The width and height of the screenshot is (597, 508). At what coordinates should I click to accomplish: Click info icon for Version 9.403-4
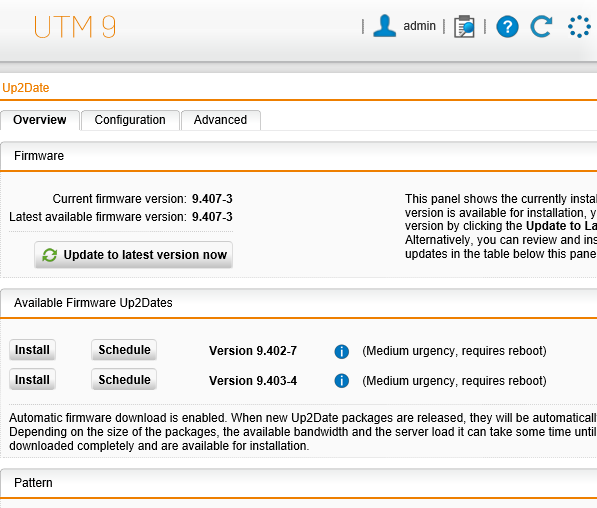pos(342,380)
